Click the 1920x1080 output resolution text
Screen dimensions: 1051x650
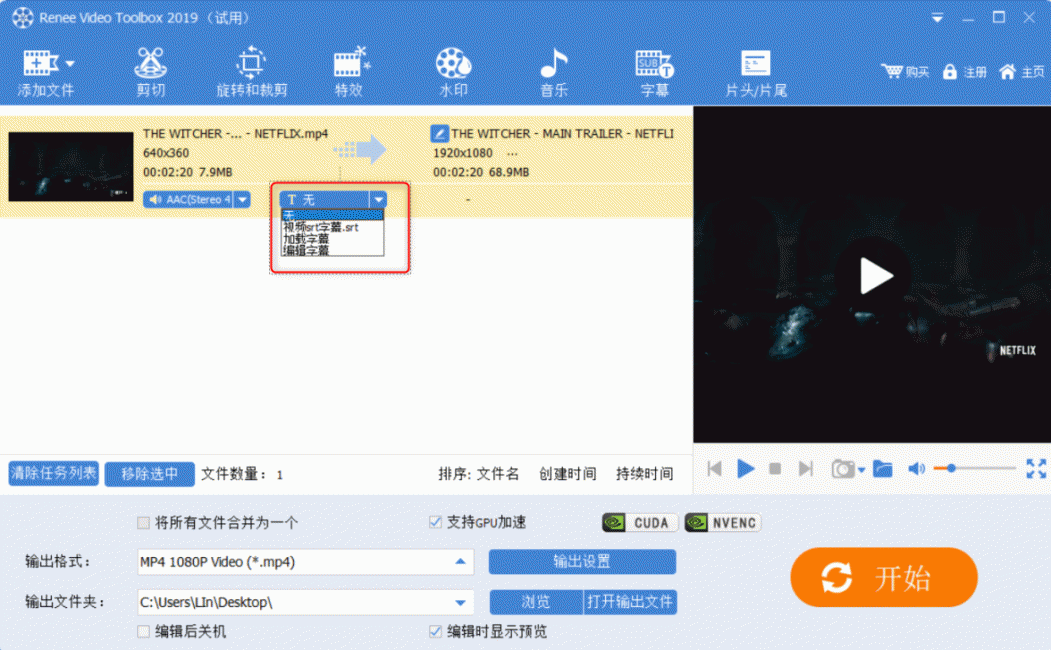coord(462,153)
